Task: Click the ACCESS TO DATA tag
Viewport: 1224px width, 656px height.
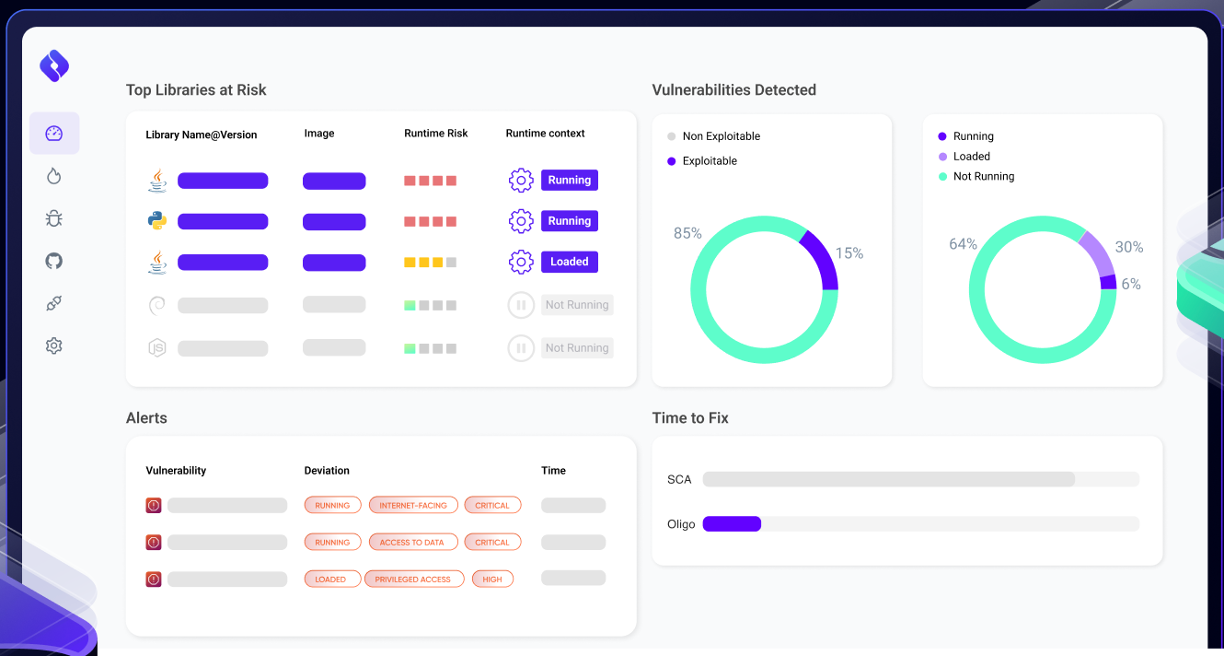Action: [x=413, y=542]
